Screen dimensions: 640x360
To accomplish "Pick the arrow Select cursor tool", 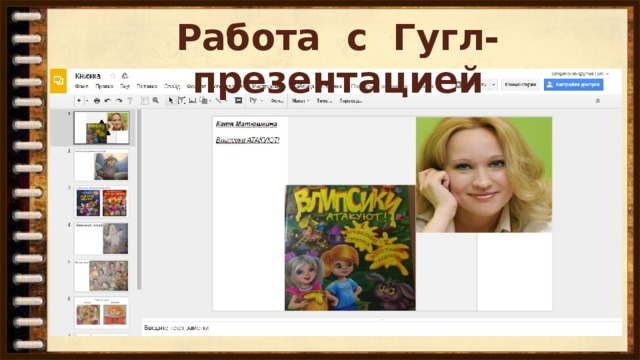I will [171, 100].
